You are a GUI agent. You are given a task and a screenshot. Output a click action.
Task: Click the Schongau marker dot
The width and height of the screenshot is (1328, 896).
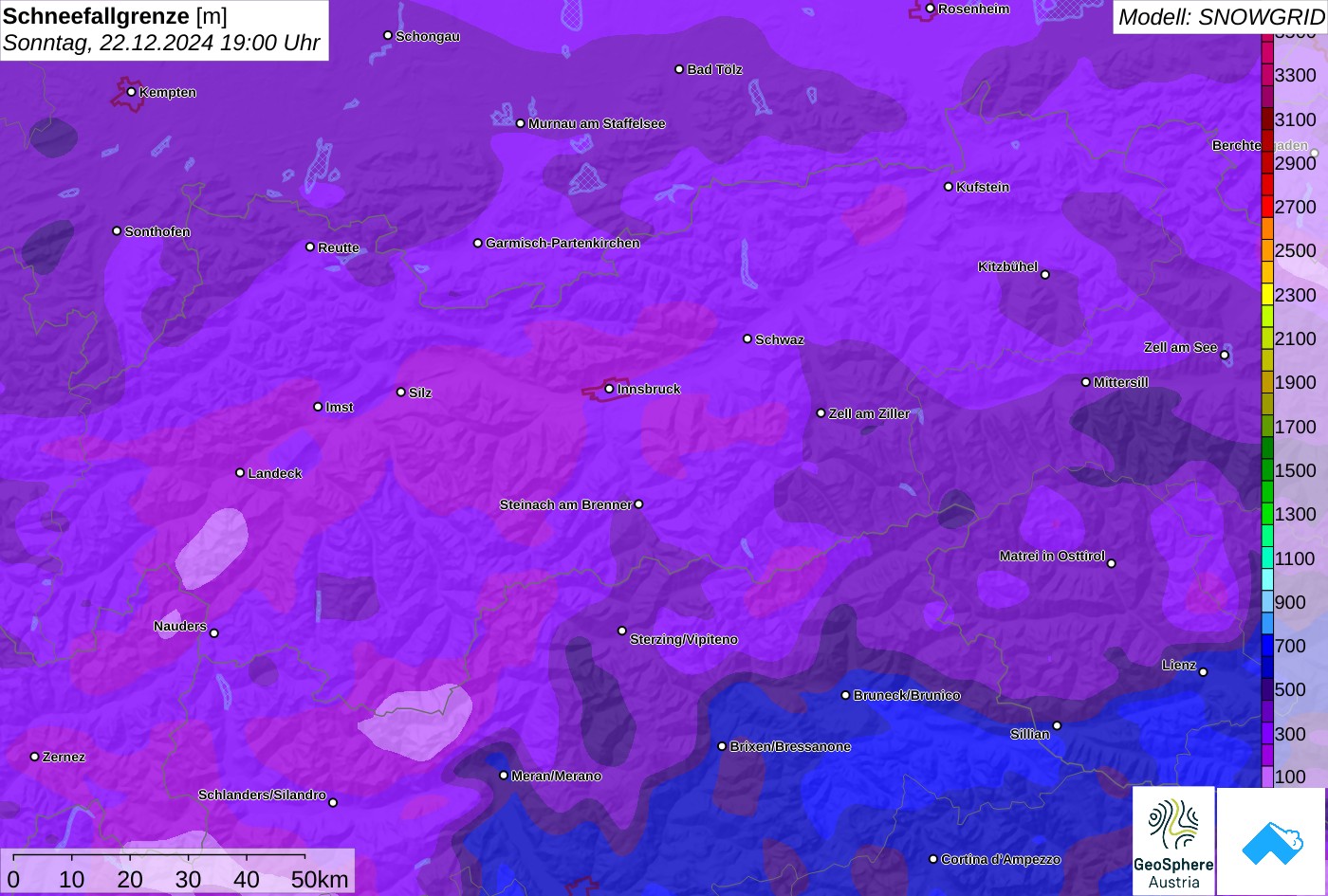pyautogui.click(x=387, y=35)
